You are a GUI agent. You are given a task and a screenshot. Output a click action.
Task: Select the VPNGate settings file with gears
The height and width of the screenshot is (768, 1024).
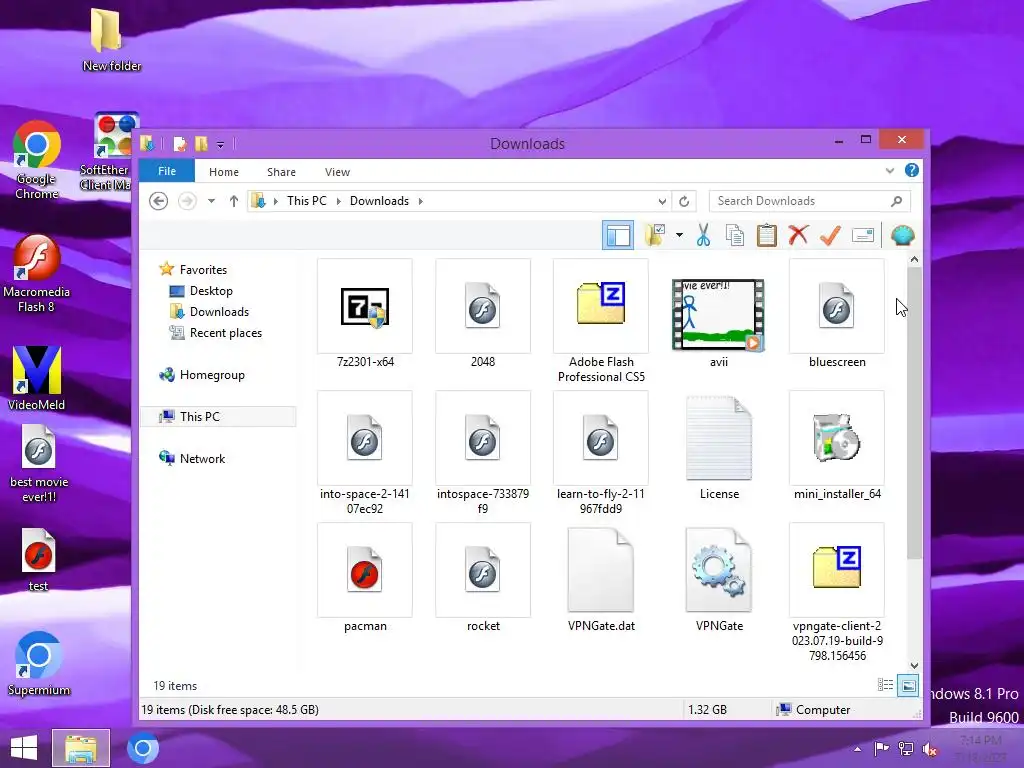click(718, 578)
